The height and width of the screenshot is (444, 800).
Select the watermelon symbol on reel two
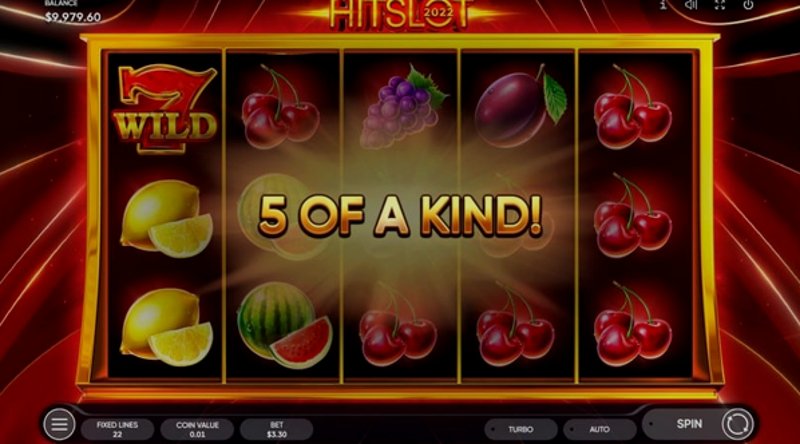(285, 325)
